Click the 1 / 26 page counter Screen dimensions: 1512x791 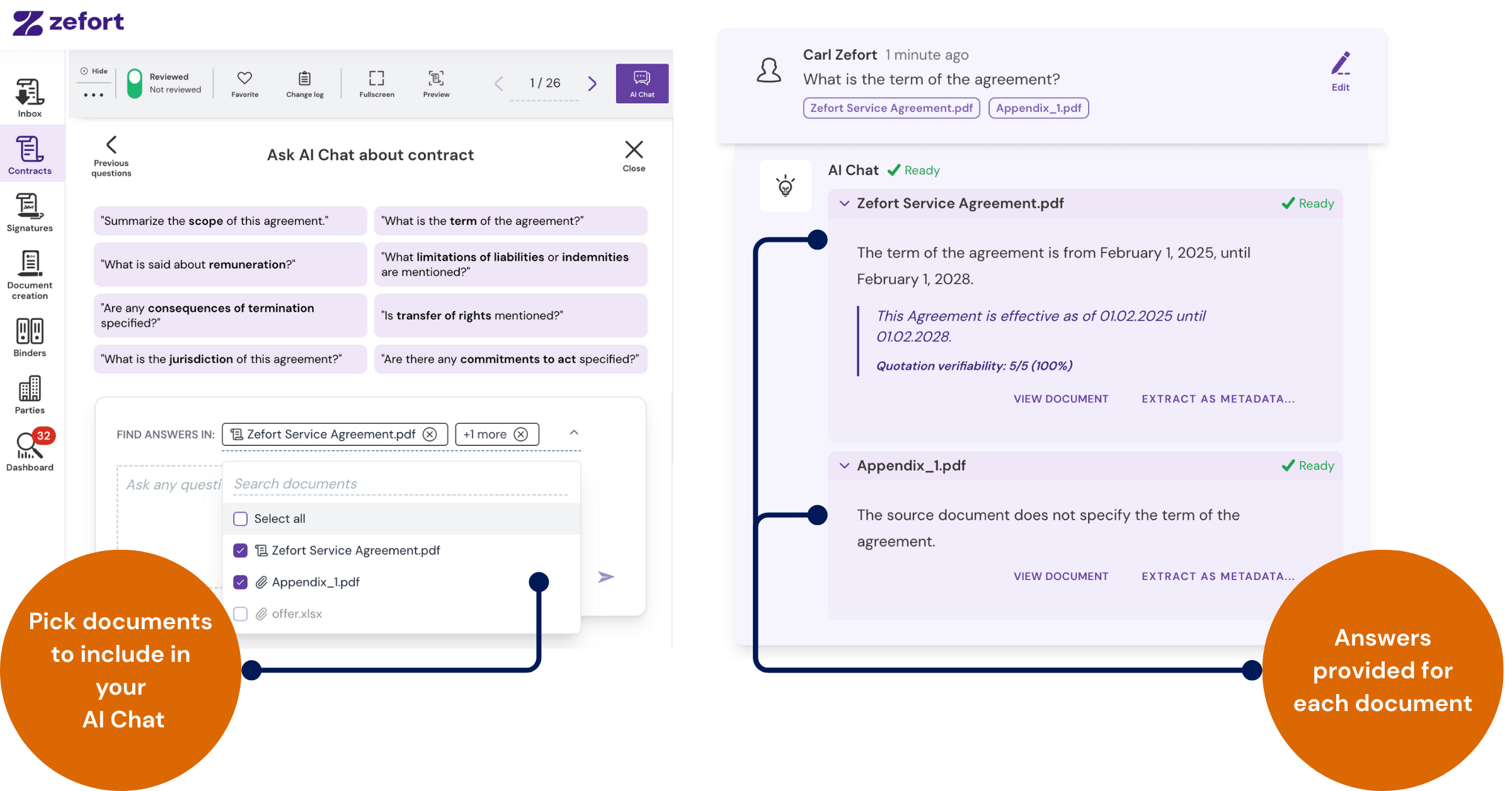[x=545, y=83]
